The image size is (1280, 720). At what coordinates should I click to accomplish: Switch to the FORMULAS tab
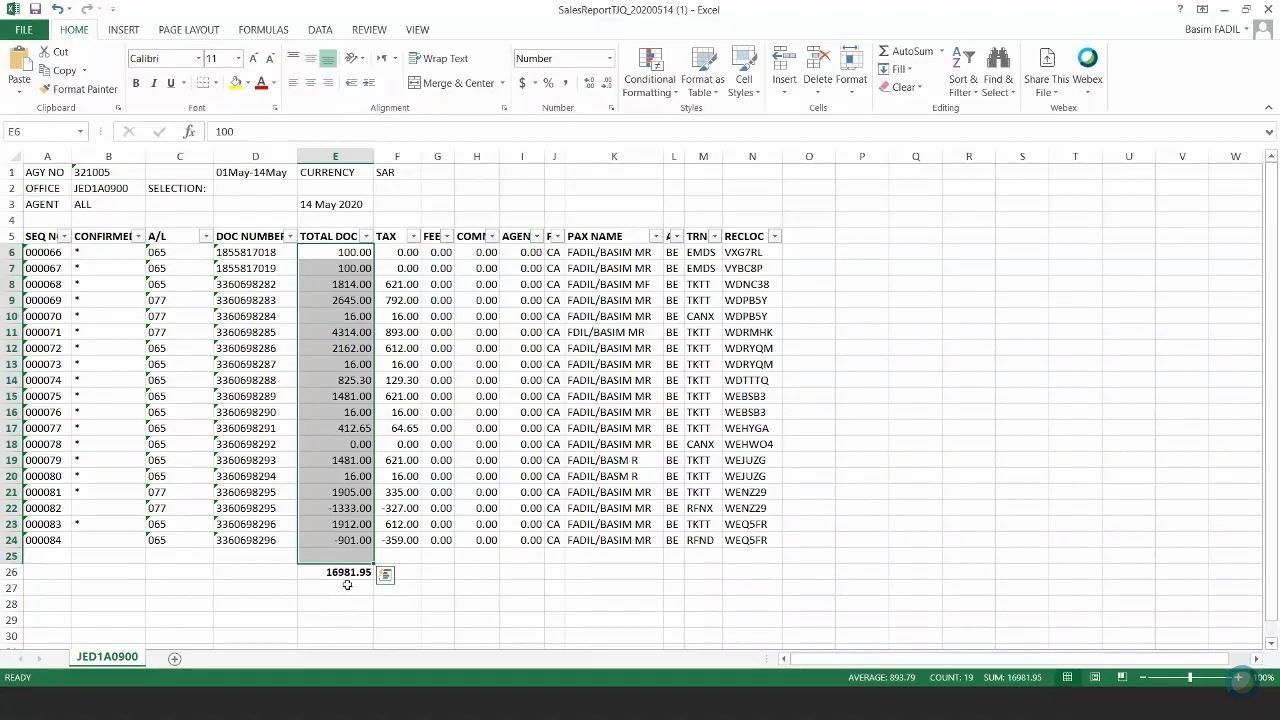[x=263, y=30]
